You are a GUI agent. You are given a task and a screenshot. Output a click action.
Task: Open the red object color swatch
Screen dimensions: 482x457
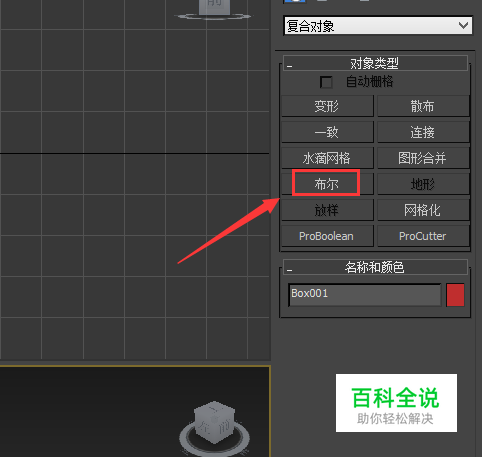tap(455, 295)
